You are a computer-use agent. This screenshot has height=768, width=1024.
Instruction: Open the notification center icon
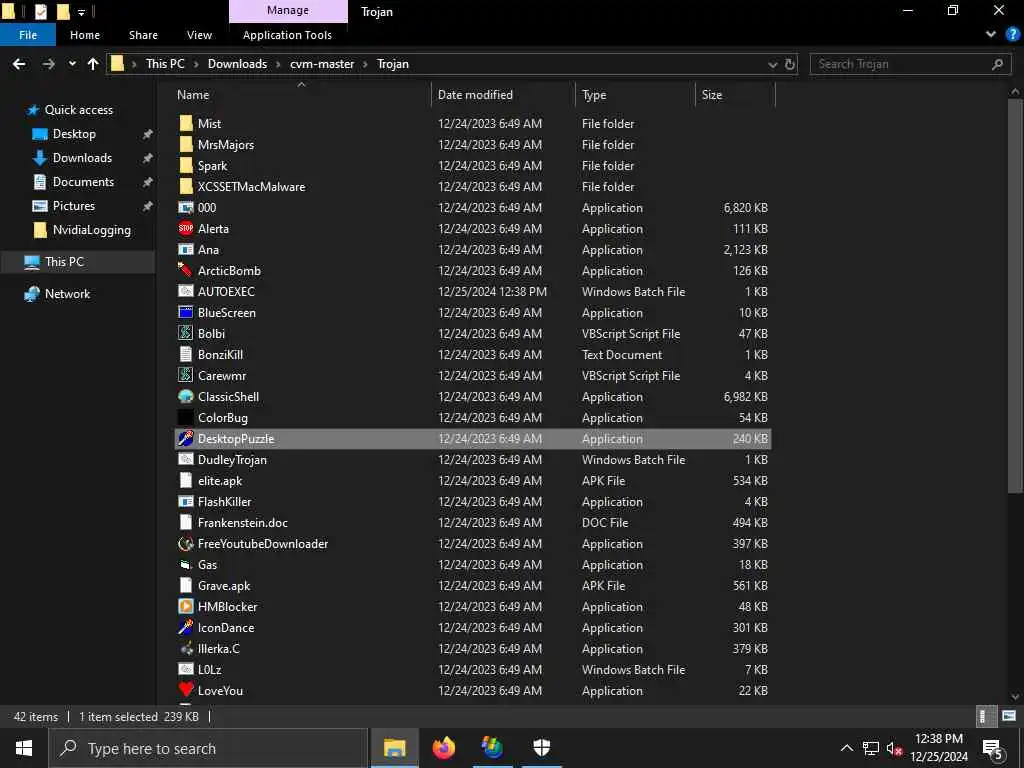[x=993, y=748]
